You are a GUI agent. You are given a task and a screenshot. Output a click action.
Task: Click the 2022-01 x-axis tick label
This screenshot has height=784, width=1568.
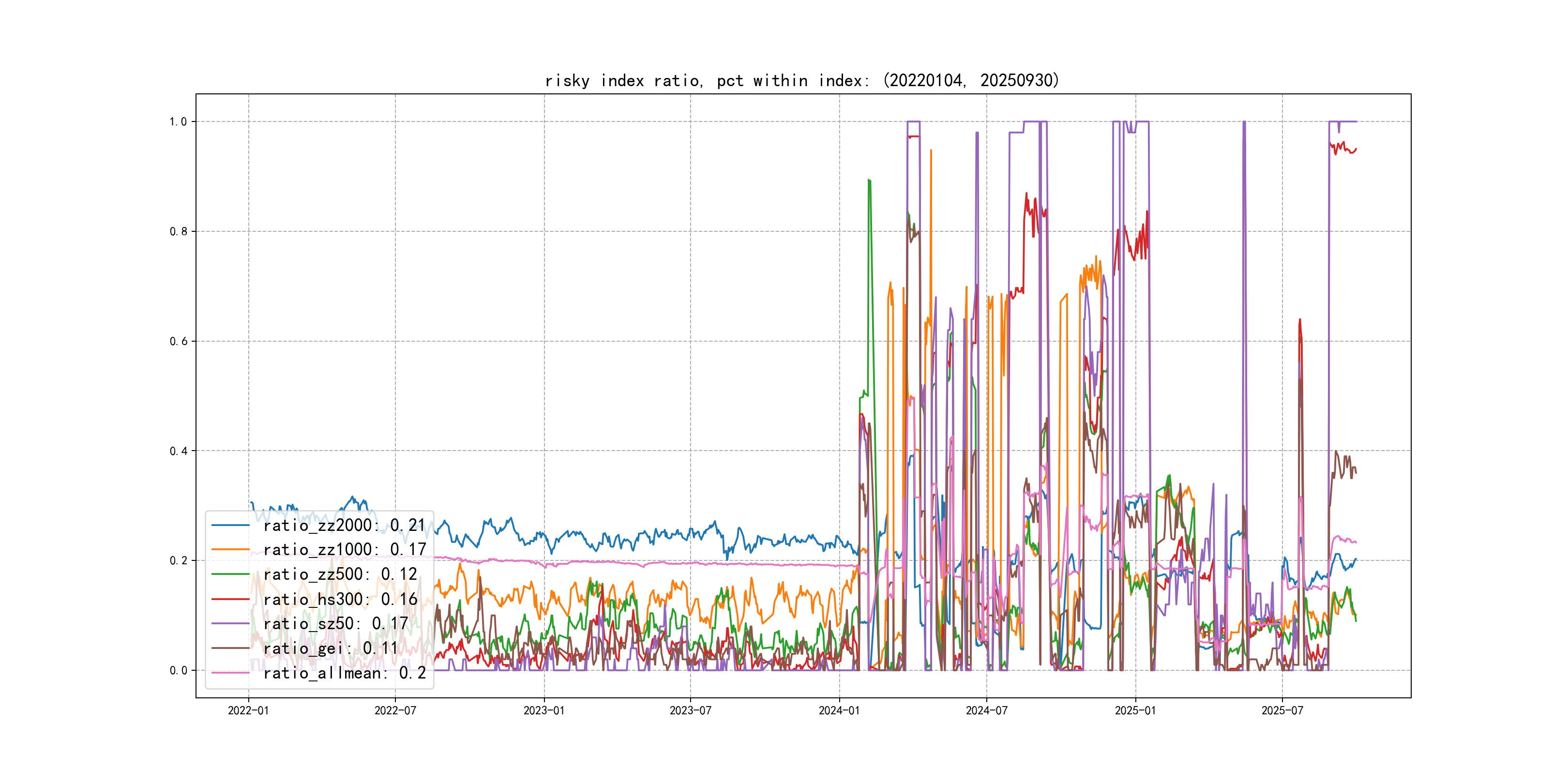pos(248,710)
